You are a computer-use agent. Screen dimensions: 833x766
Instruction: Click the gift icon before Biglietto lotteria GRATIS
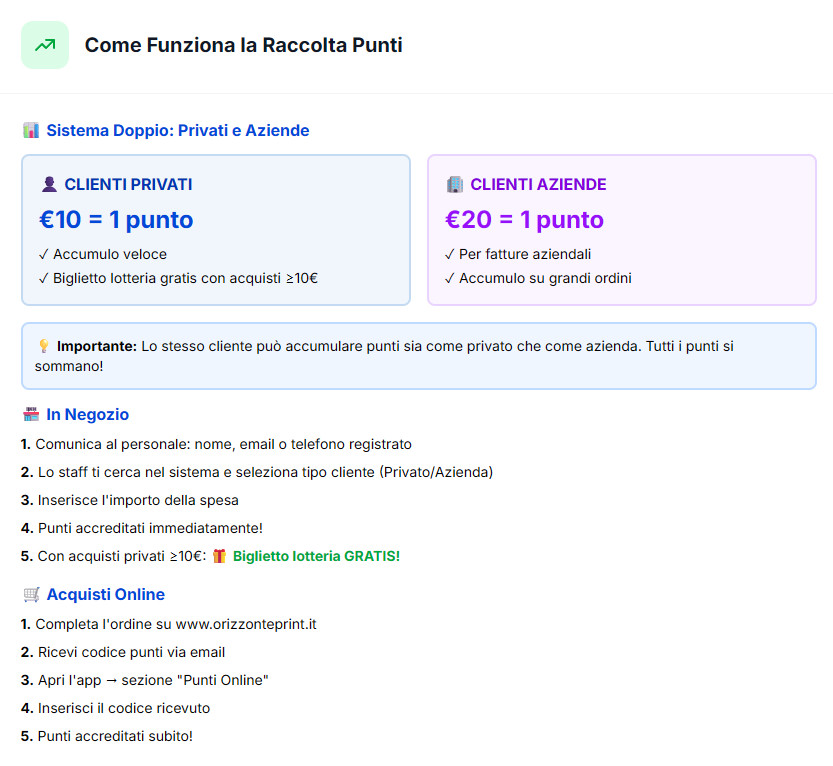pyautogui.click(x=219, y=556)
